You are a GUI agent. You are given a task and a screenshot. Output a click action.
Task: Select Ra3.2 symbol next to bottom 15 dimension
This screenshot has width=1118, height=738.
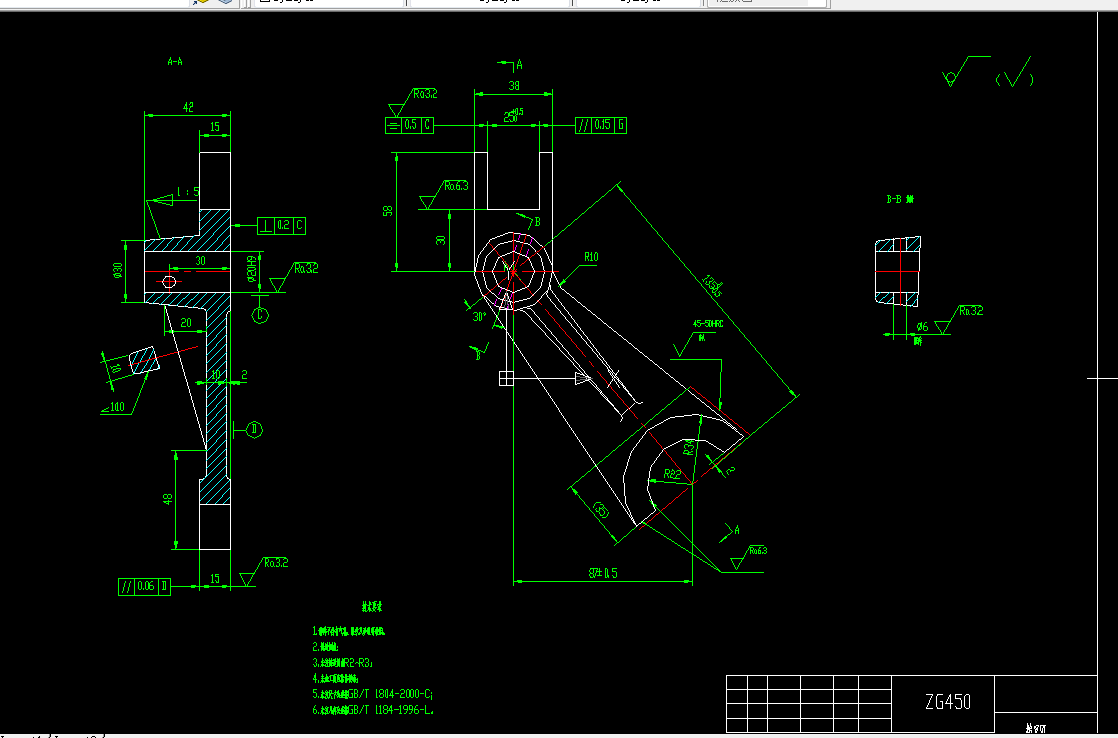[x=264, y=572]
